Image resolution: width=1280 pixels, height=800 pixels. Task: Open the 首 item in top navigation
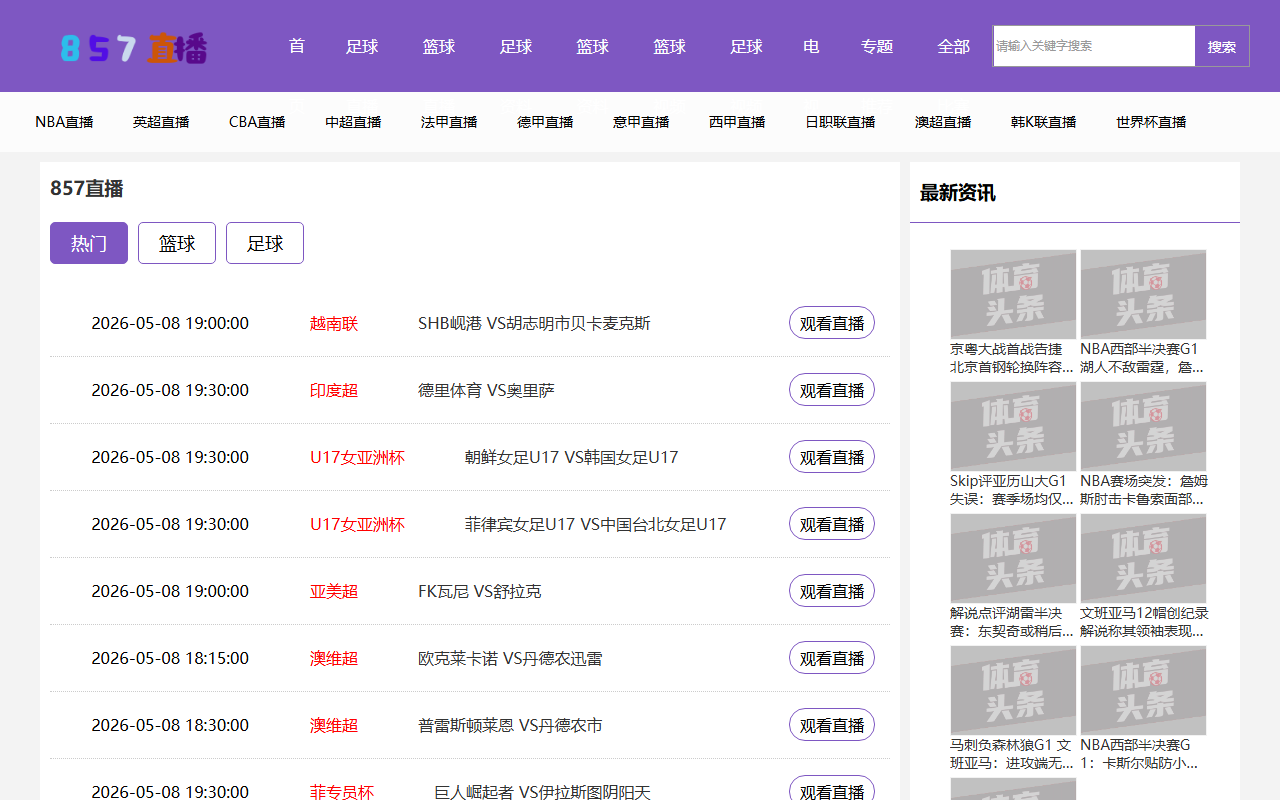[x=296, y=46]
